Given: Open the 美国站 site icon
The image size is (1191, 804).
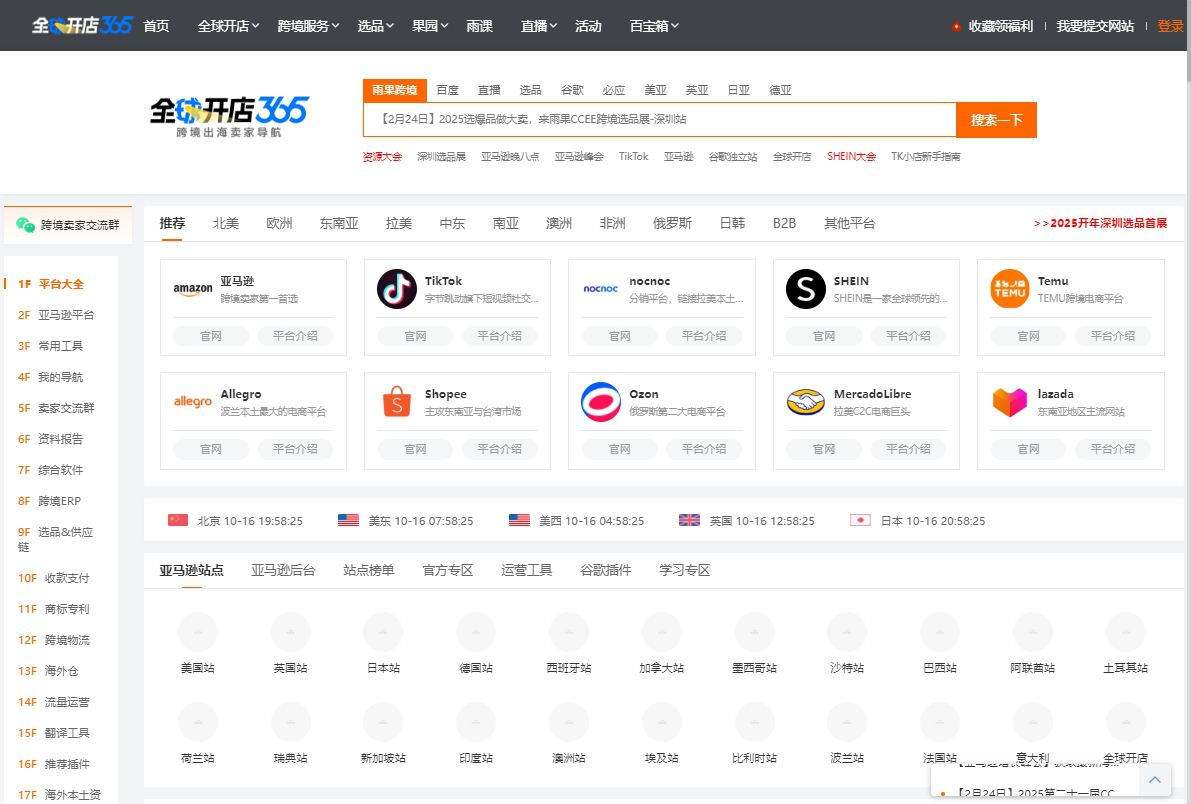Looking at the screenshot, I should (x=197, y=631).
